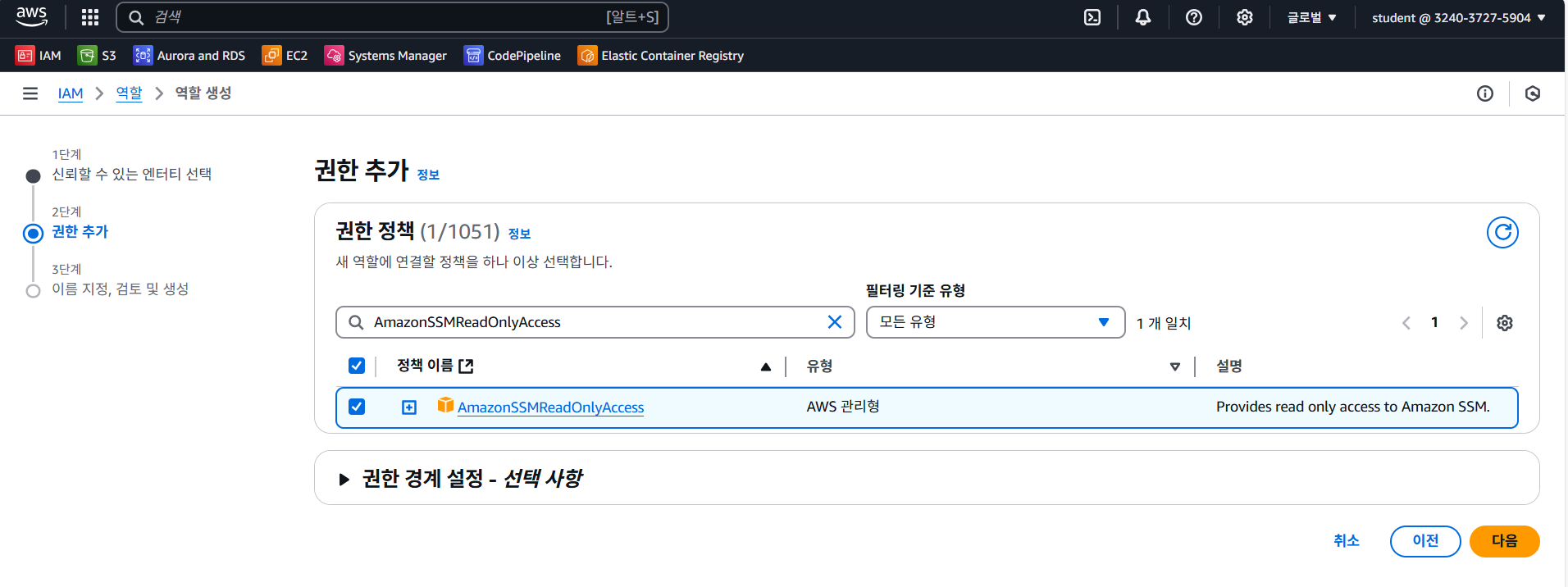The height and width of the screenshot is (587, 1568).
Task: Focus the policy filter search field
Action: pos(595,322)
